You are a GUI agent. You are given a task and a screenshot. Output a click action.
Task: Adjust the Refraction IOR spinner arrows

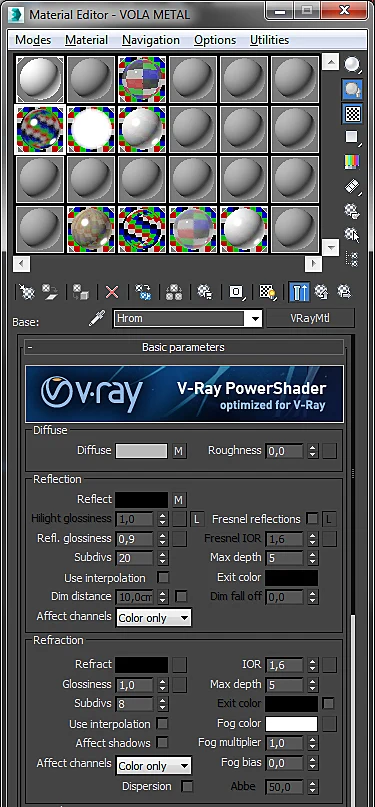pos(313,665)
